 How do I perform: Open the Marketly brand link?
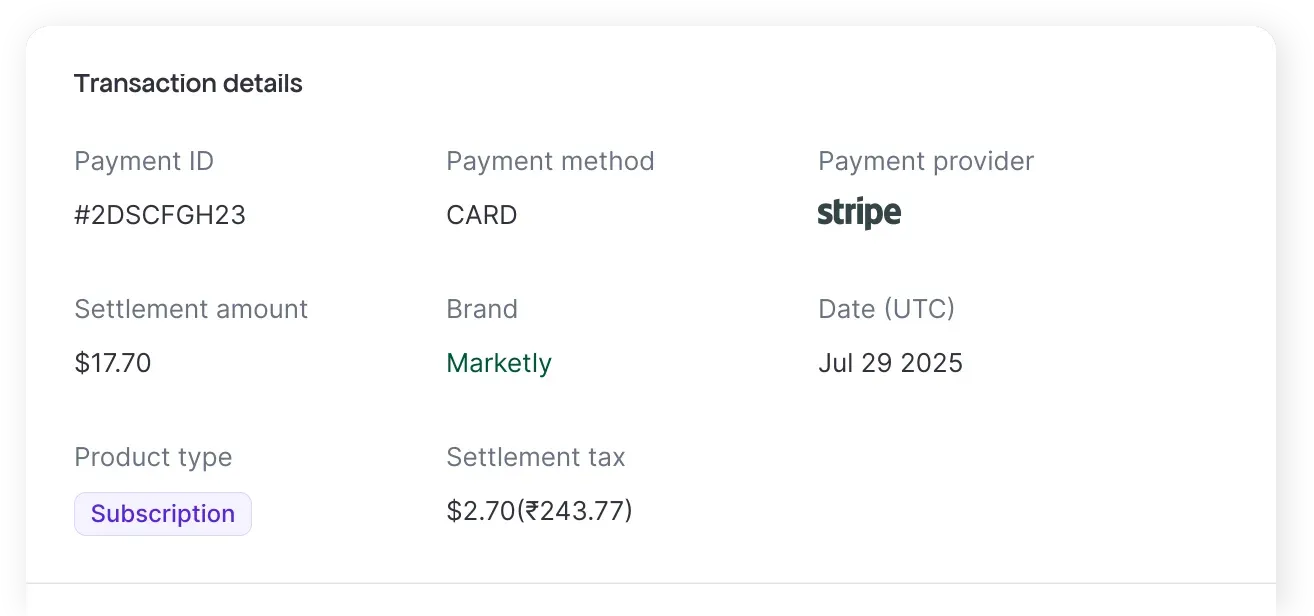(x=499, y=363)
